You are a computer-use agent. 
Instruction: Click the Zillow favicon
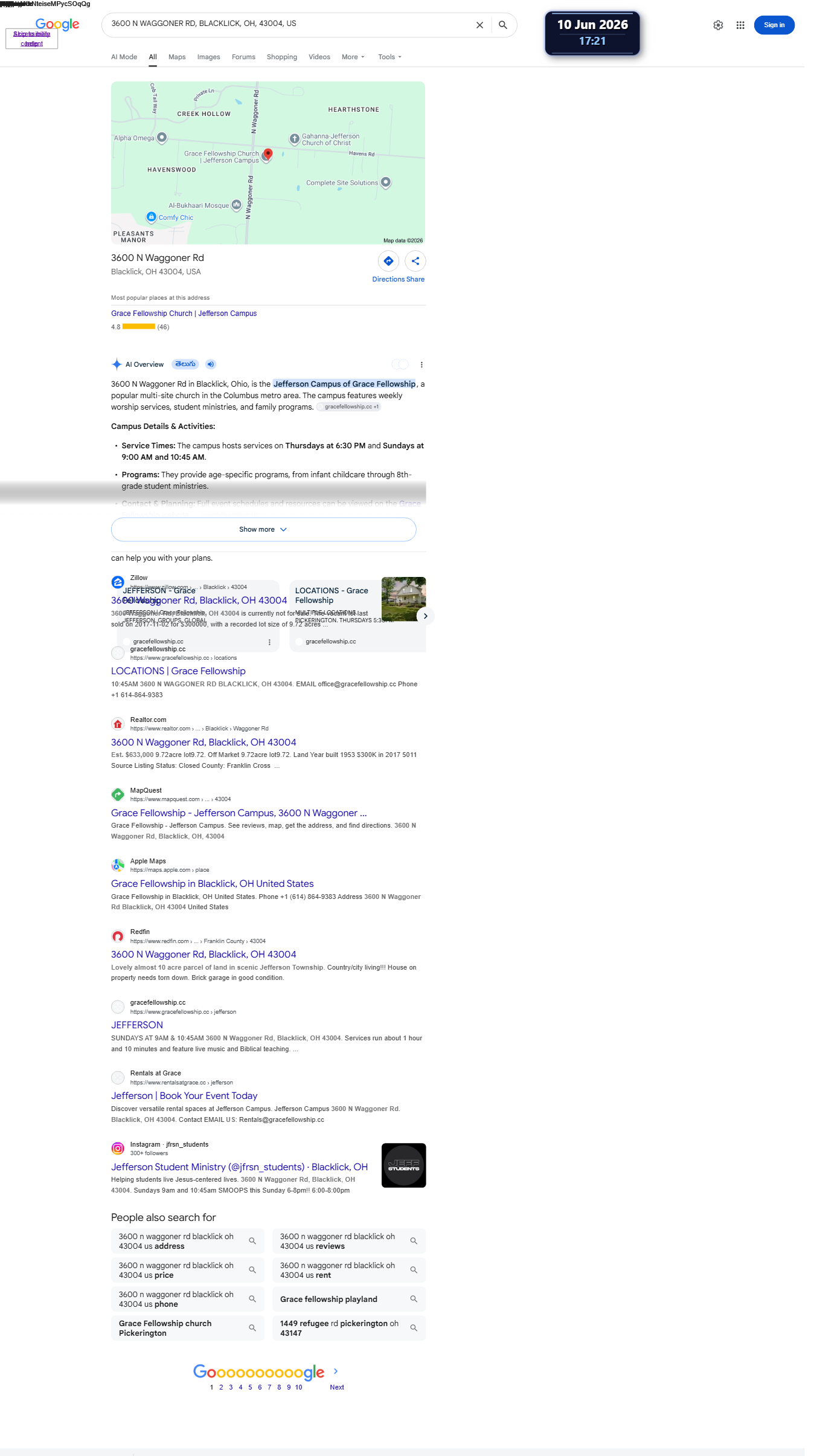click(118, 582)
